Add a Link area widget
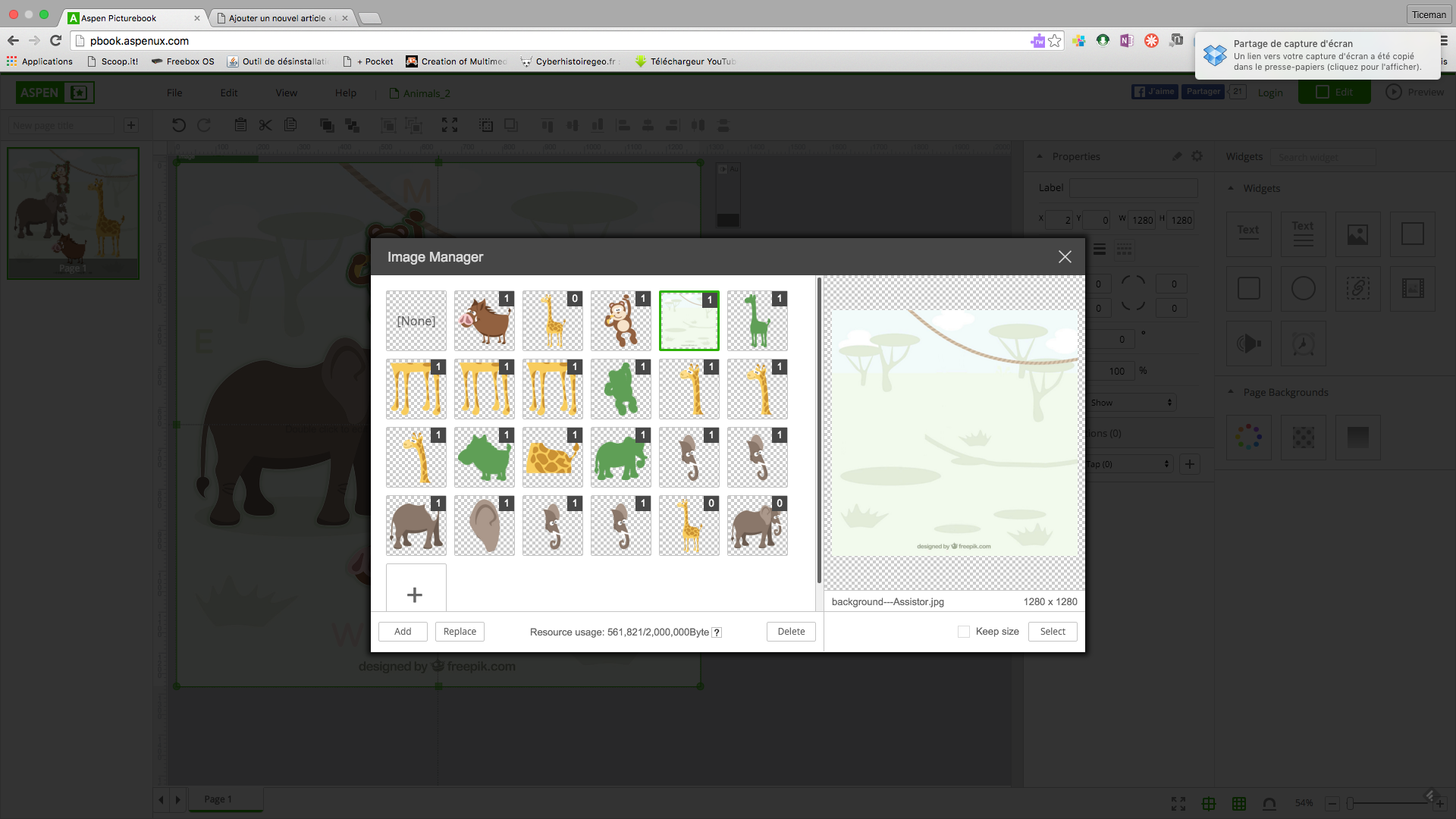 point(1357,288)
